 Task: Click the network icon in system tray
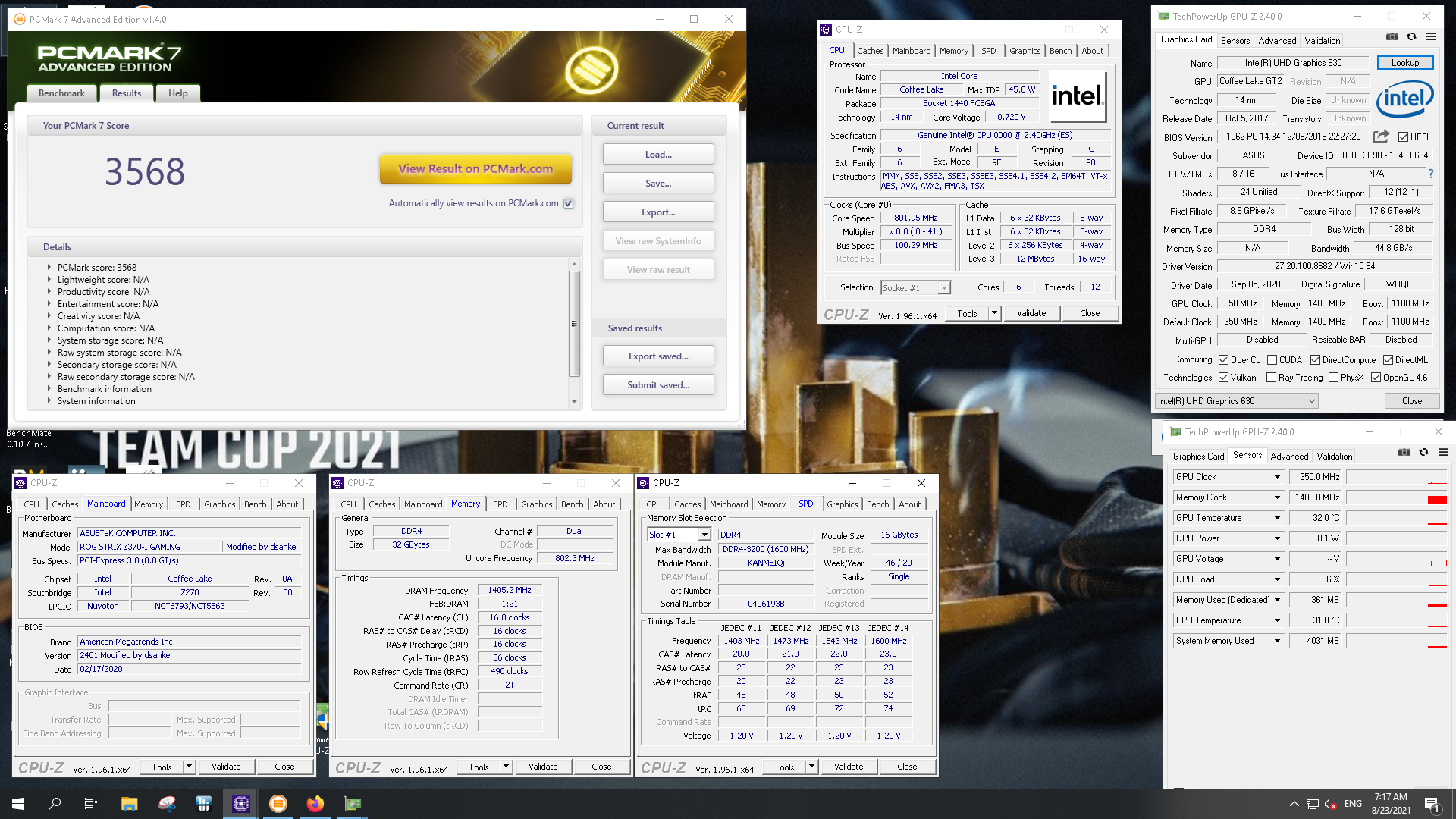(1313, 804)
